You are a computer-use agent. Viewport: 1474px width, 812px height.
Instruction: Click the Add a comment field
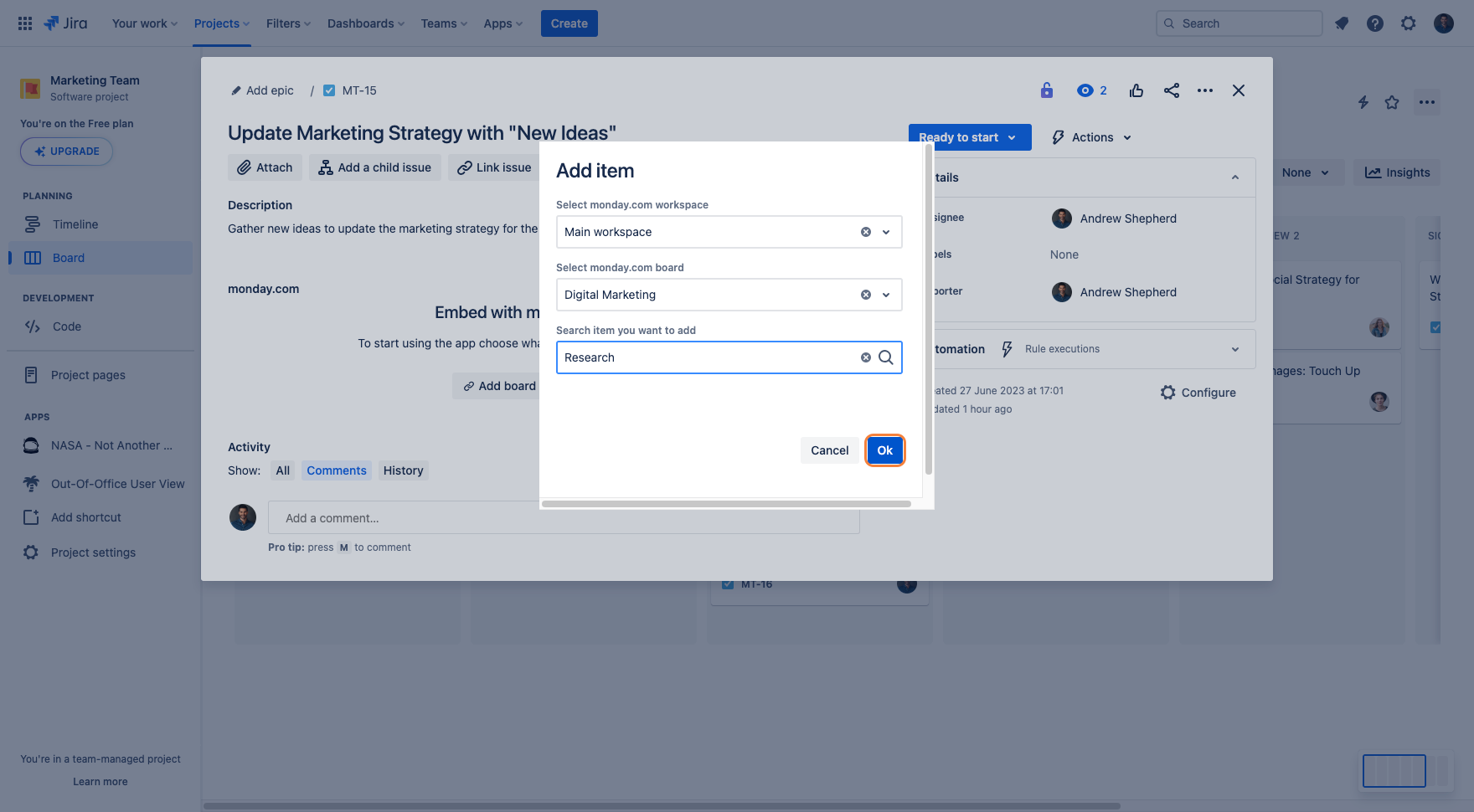tap(564, 518)
